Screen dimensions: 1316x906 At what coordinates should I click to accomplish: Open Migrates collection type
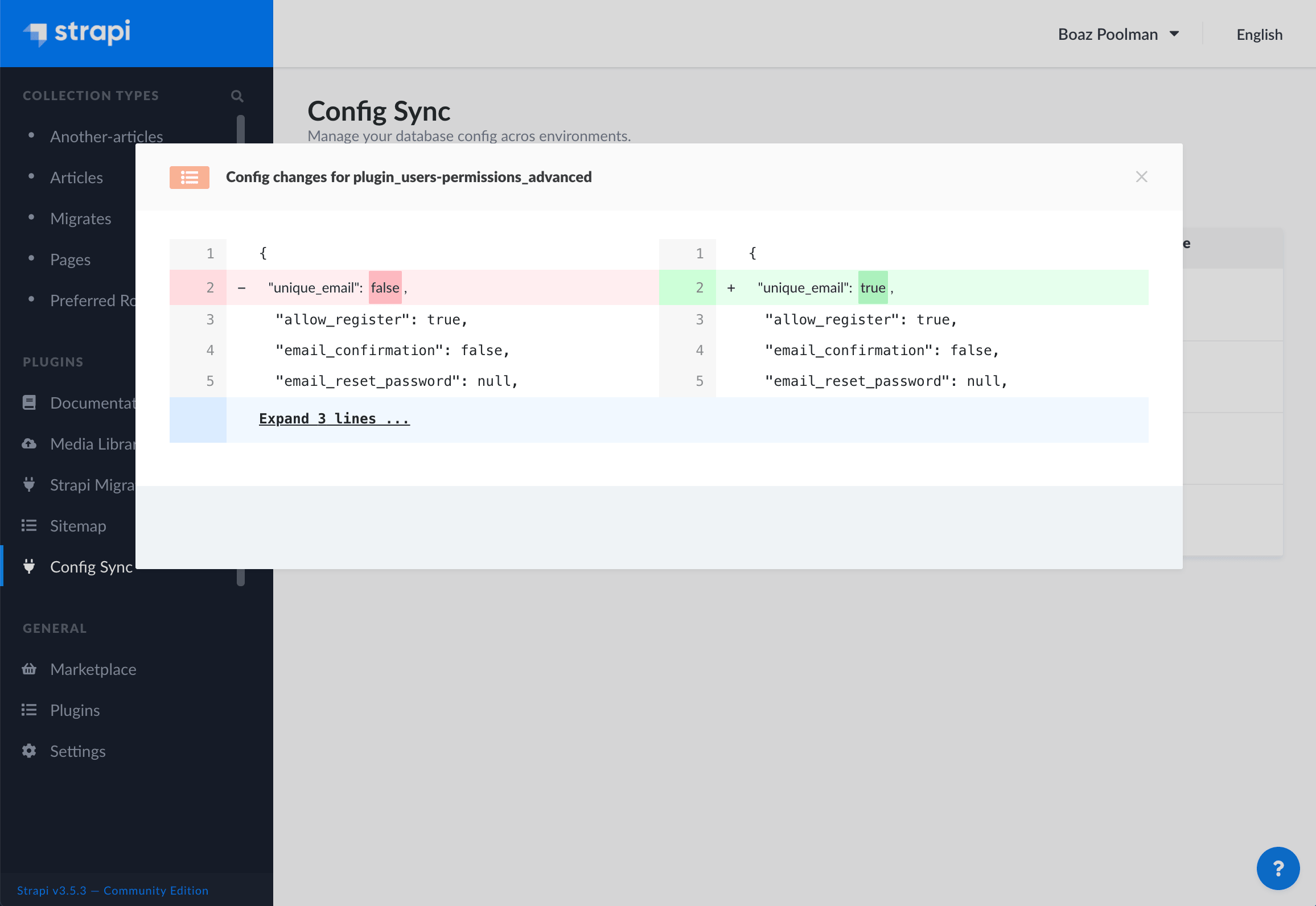point(80,219)
